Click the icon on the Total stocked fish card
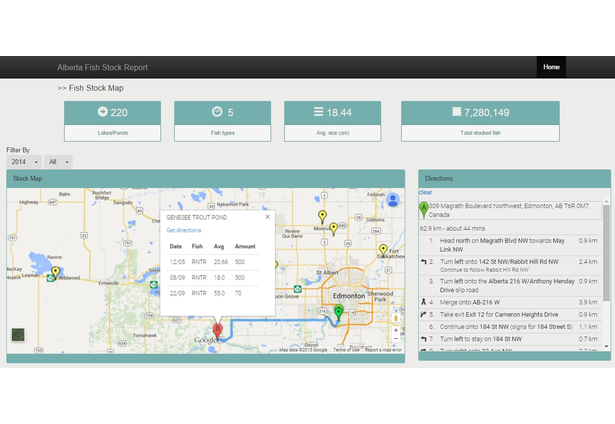This screenshot has width=615, height=424. [x=457, y=112]
